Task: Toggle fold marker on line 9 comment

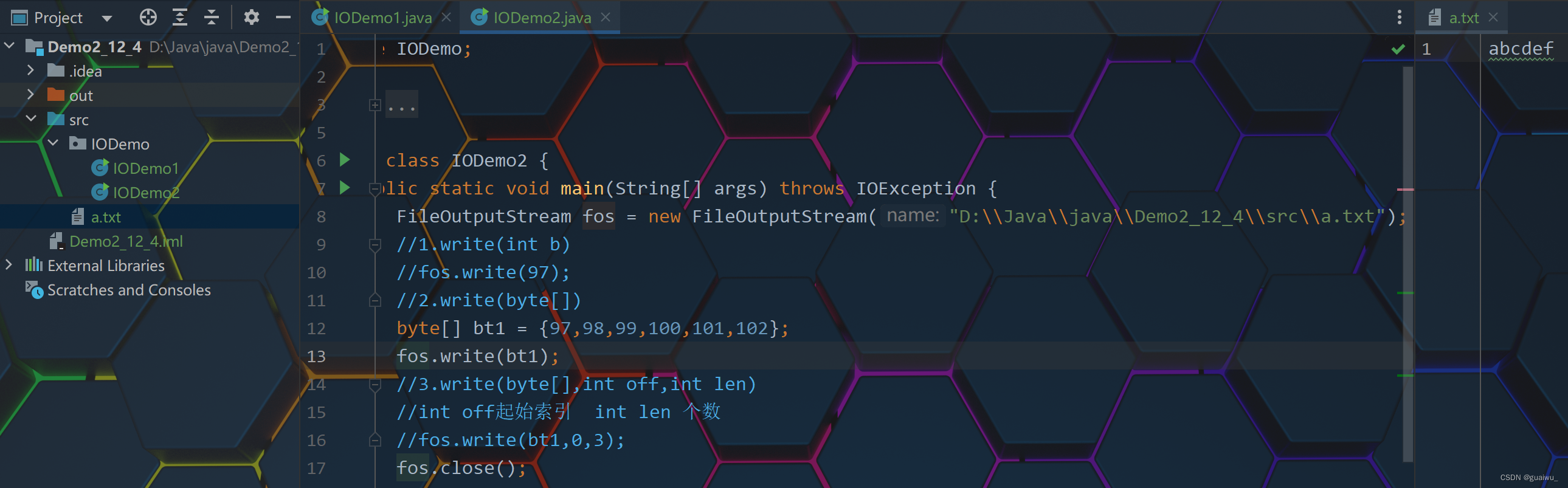Action: pyautogui.click(x=375, y=245)
